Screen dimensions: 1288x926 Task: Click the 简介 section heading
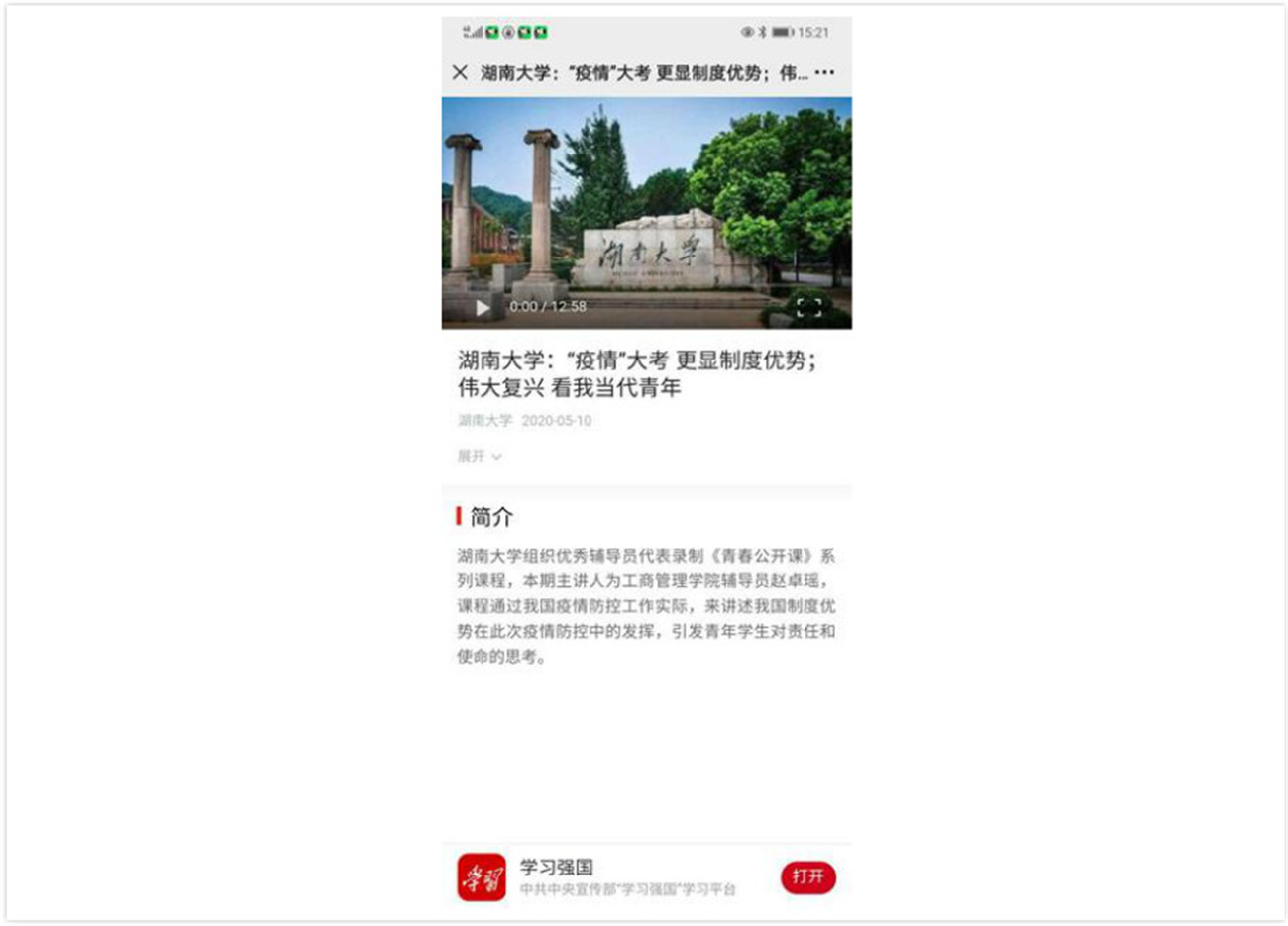pos(491,516)
